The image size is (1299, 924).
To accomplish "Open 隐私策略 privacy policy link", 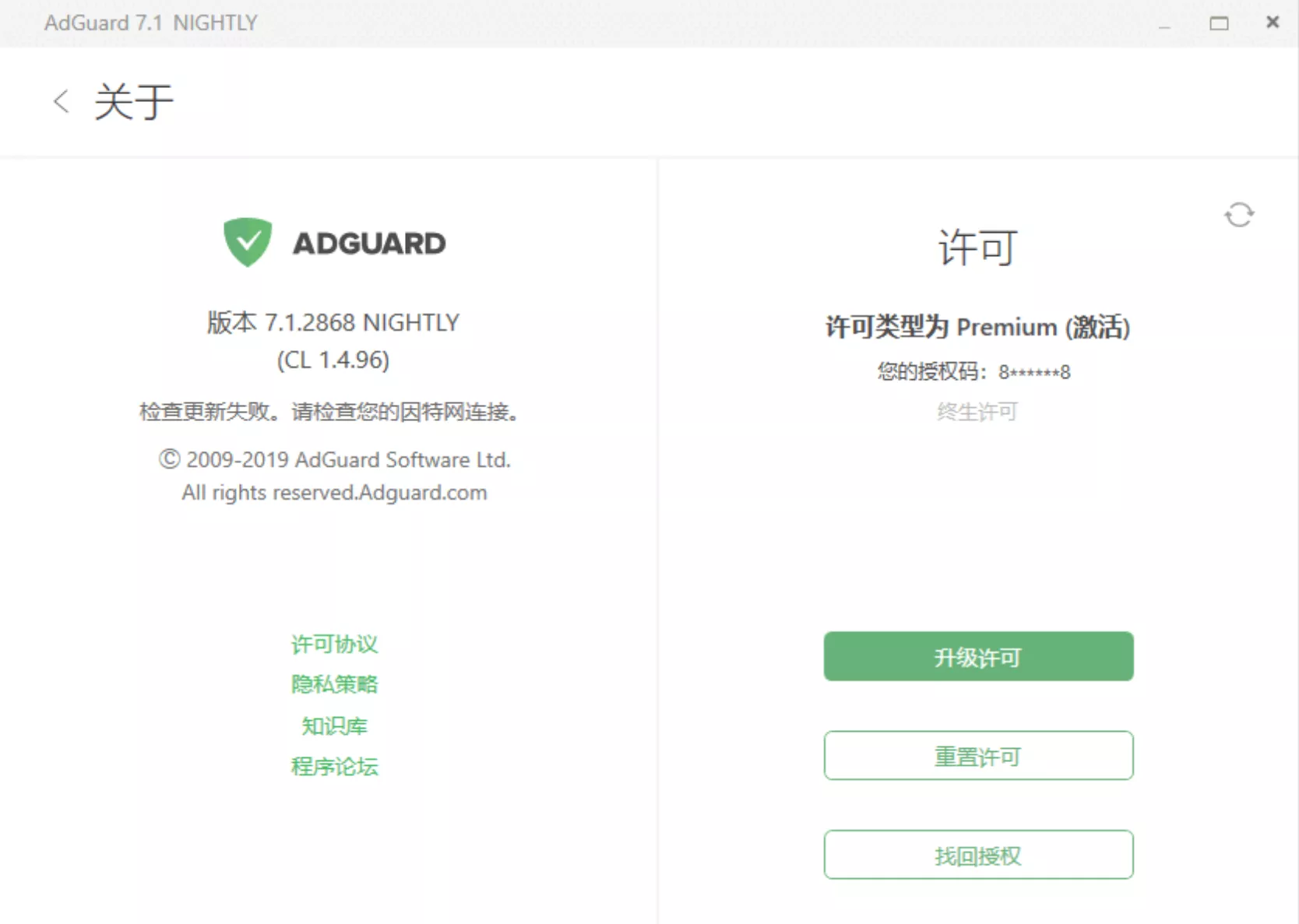I will (x=333, y=684).
